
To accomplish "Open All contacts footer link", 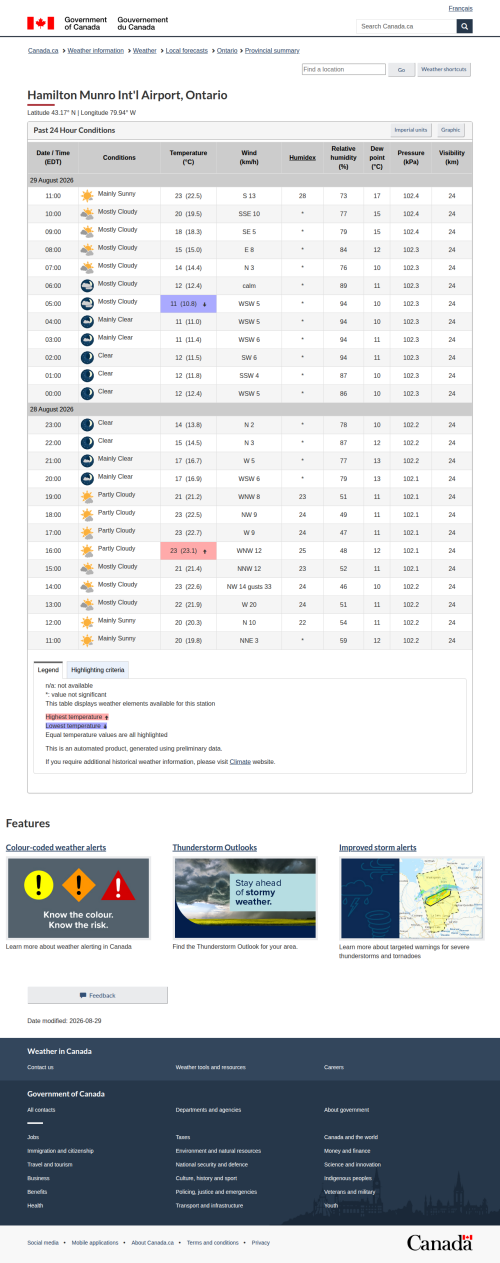I will (x=42, y=1109).
